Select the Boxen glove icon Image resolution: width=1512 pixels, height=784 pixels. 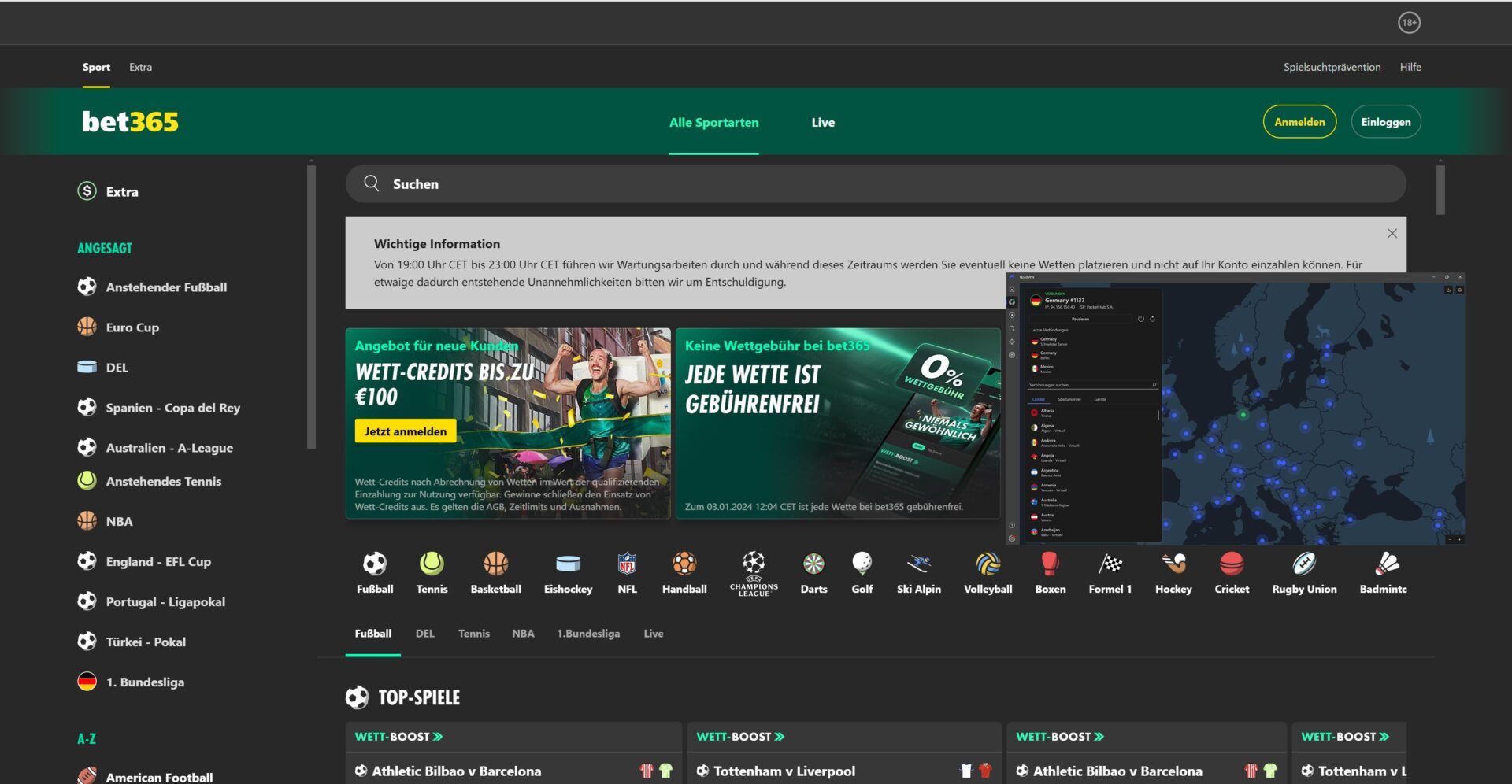coord(1050,564)
